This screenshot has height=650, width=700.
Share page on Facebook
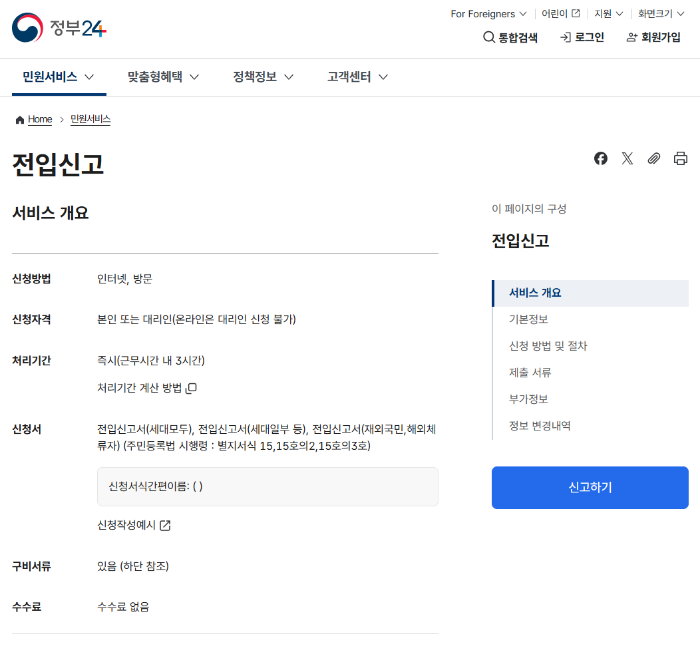(x=600, y=158)
